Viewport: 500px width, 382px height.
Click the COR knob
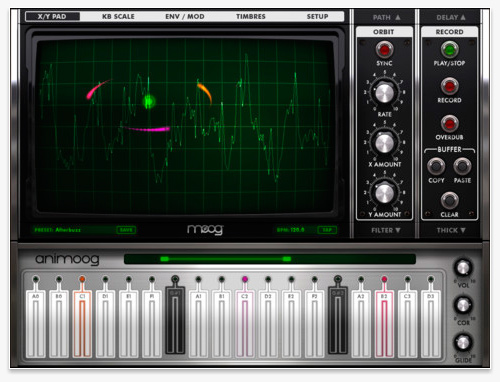click(463, 305)
